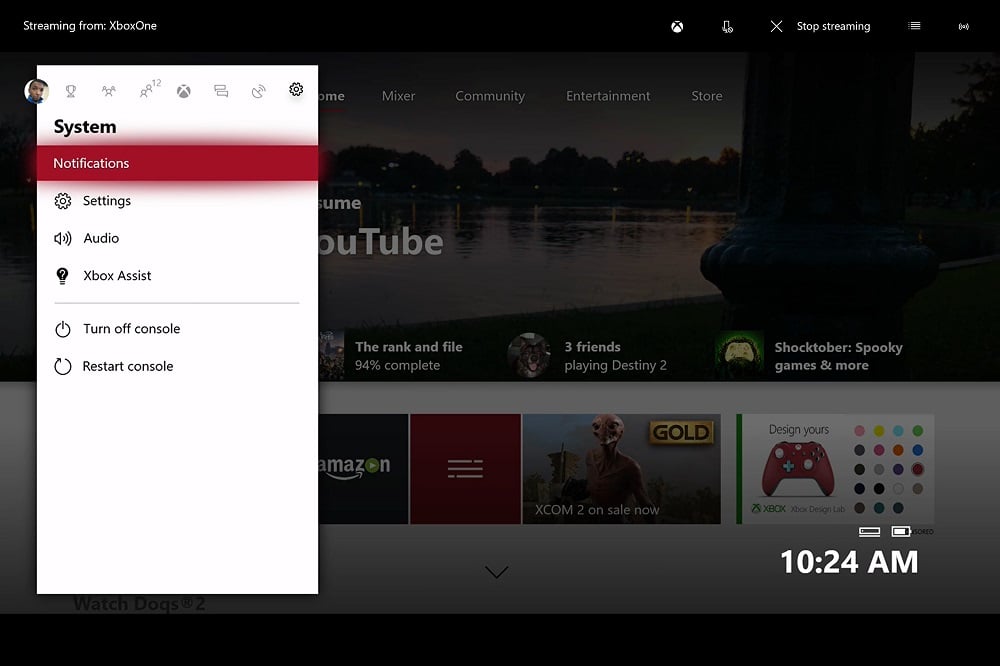
Task: Click the profile avatar picture
Action: 36,91
